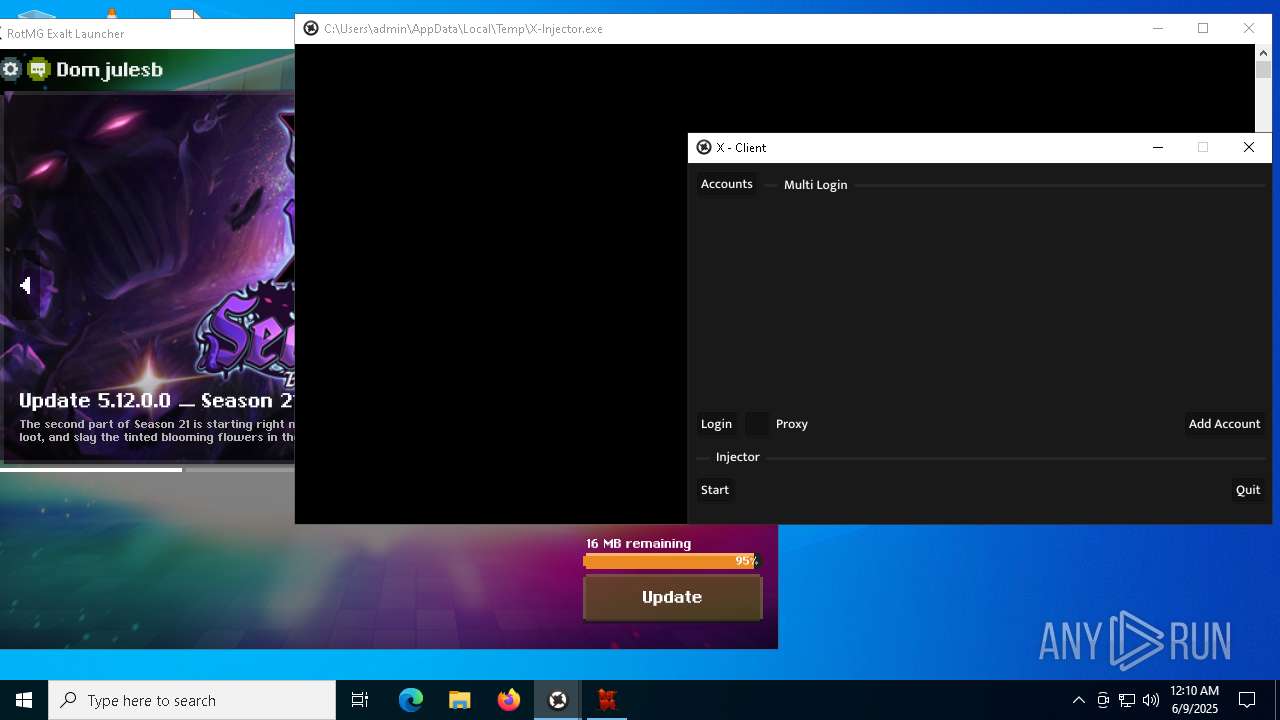Click the Update button in RotMG launcher
The height and width of the screenshot is (720, 1280).
coord(672,597)
